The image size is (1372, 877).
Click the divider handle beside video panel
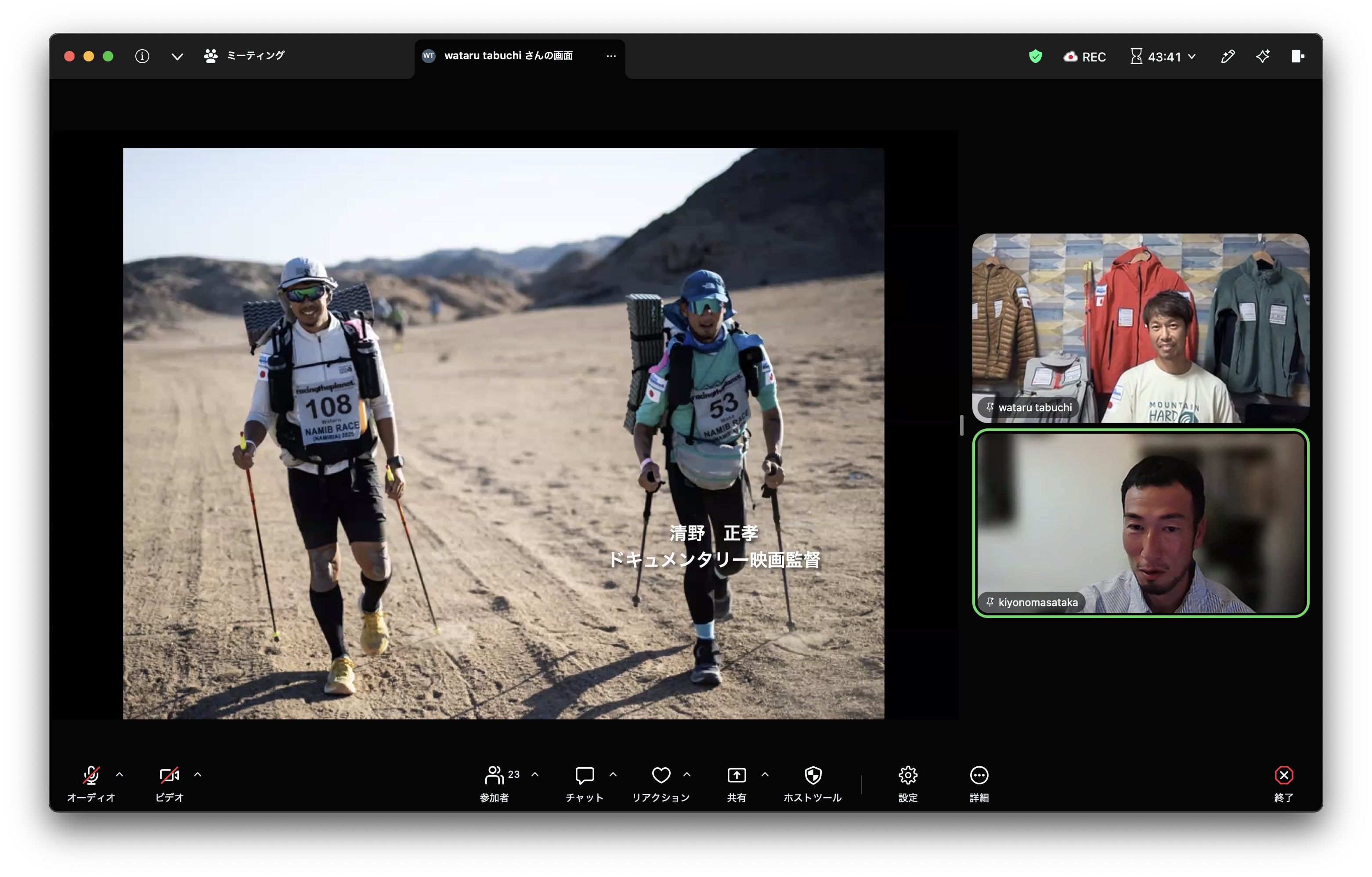pyautogui.click(x=961, y=425)
